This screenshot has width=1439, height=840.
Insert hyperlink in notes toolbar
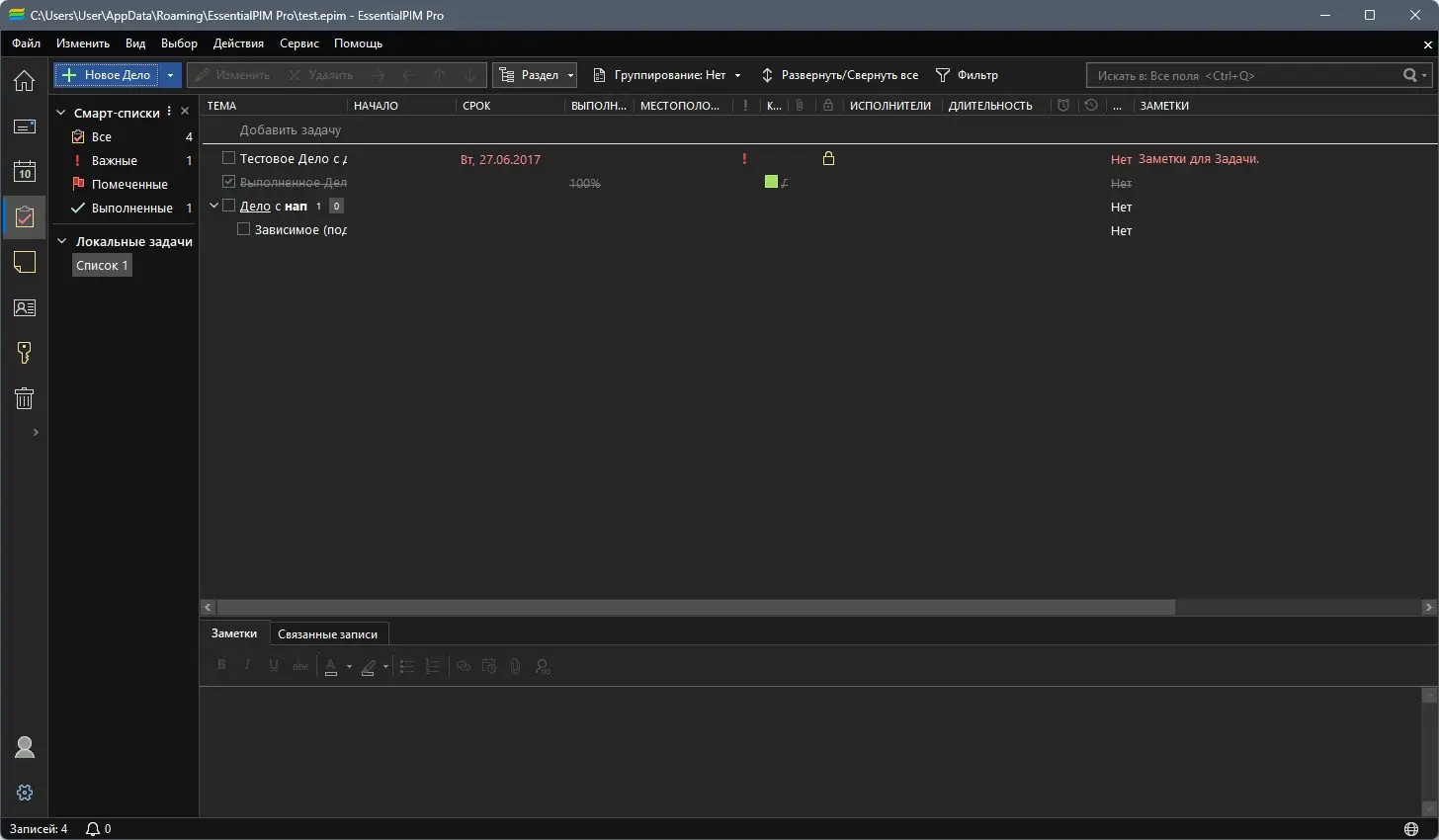[463, 666]
